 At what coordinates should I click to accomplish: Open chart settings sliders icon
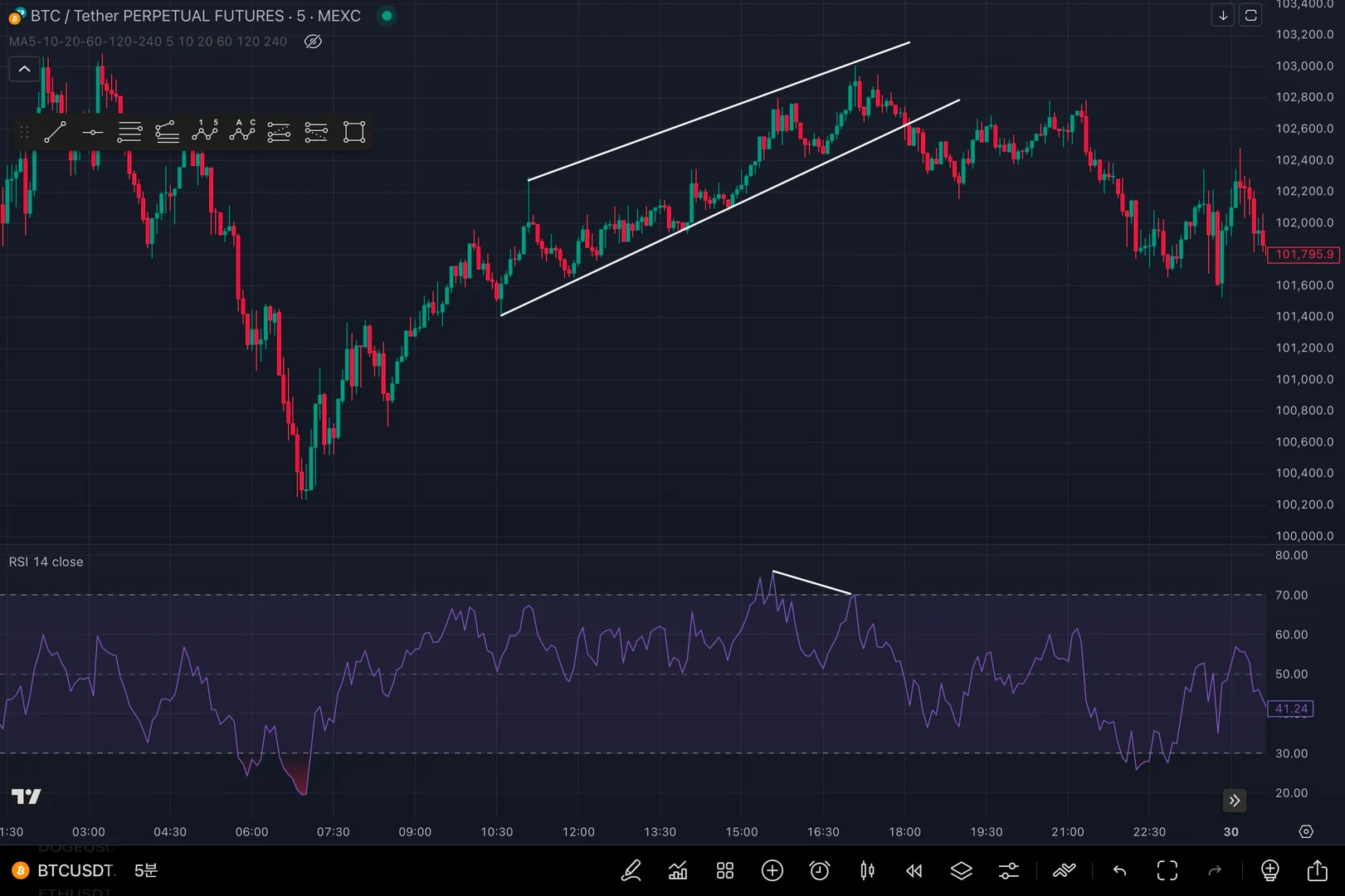click(1009, 870)
